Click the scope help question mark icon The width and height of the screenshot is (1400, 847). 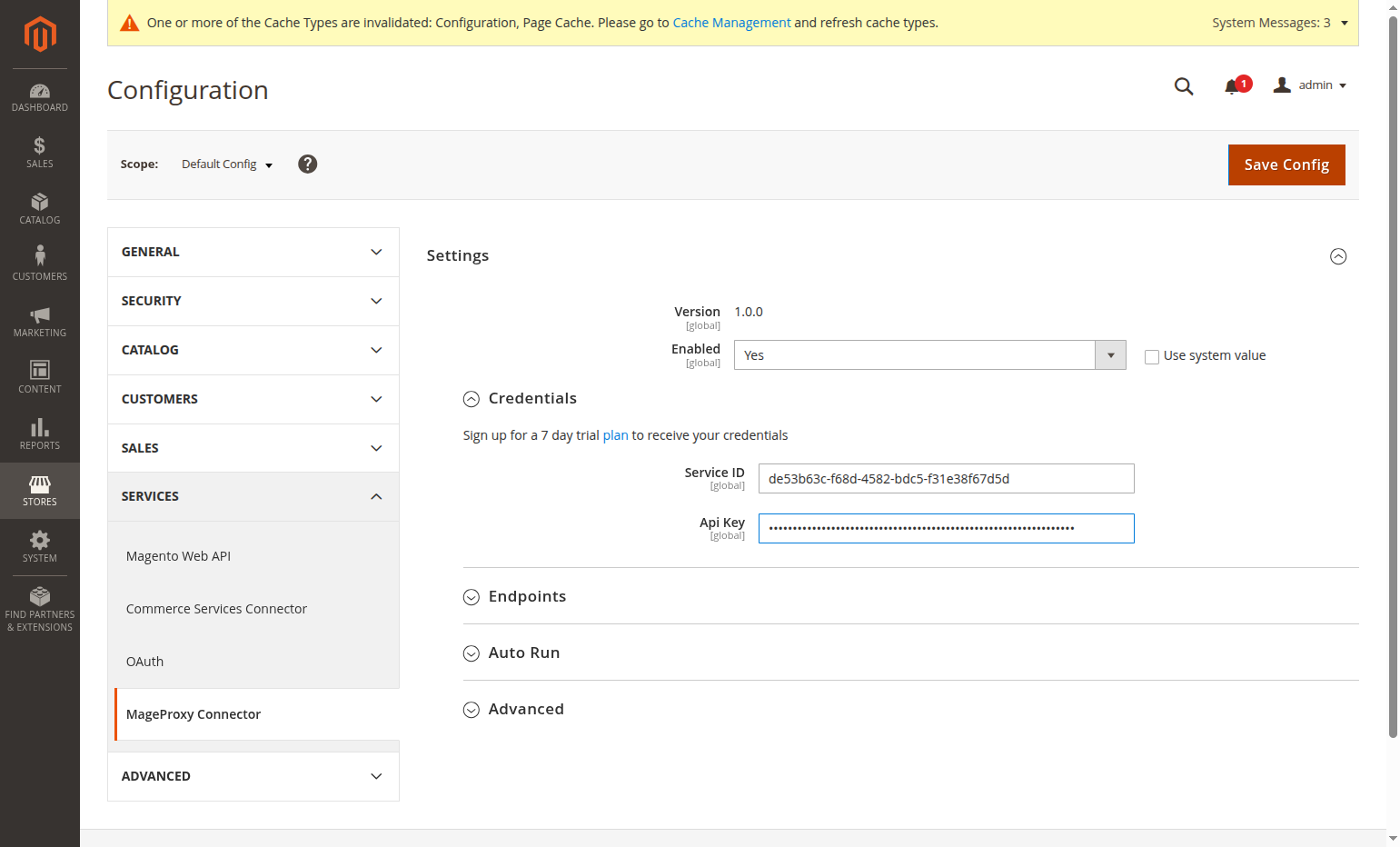[x=308, y=164]
